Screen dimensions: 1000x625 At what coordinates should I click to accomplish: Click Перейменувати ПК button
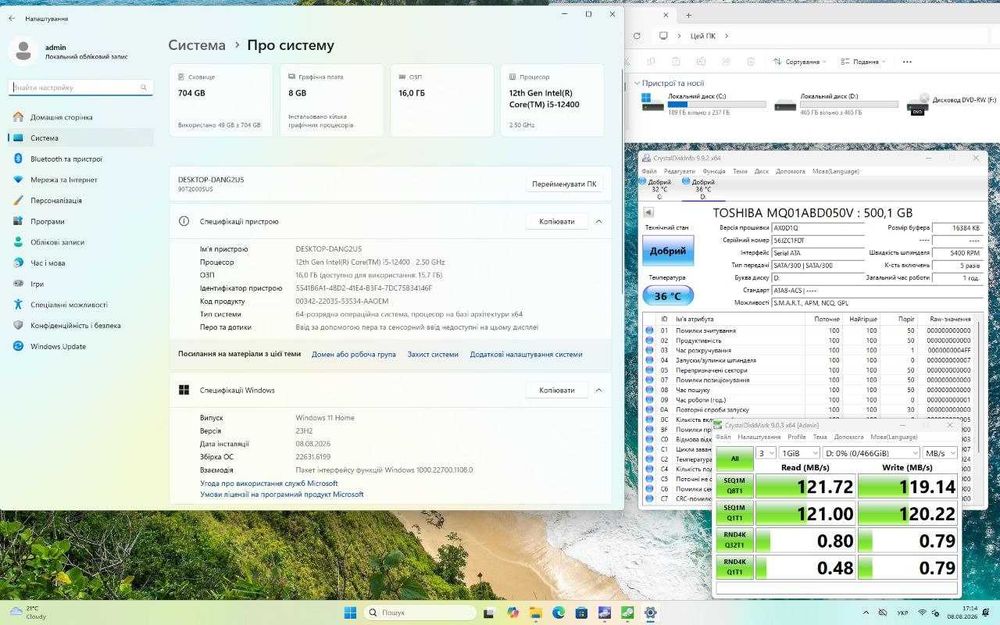[564, 184]
